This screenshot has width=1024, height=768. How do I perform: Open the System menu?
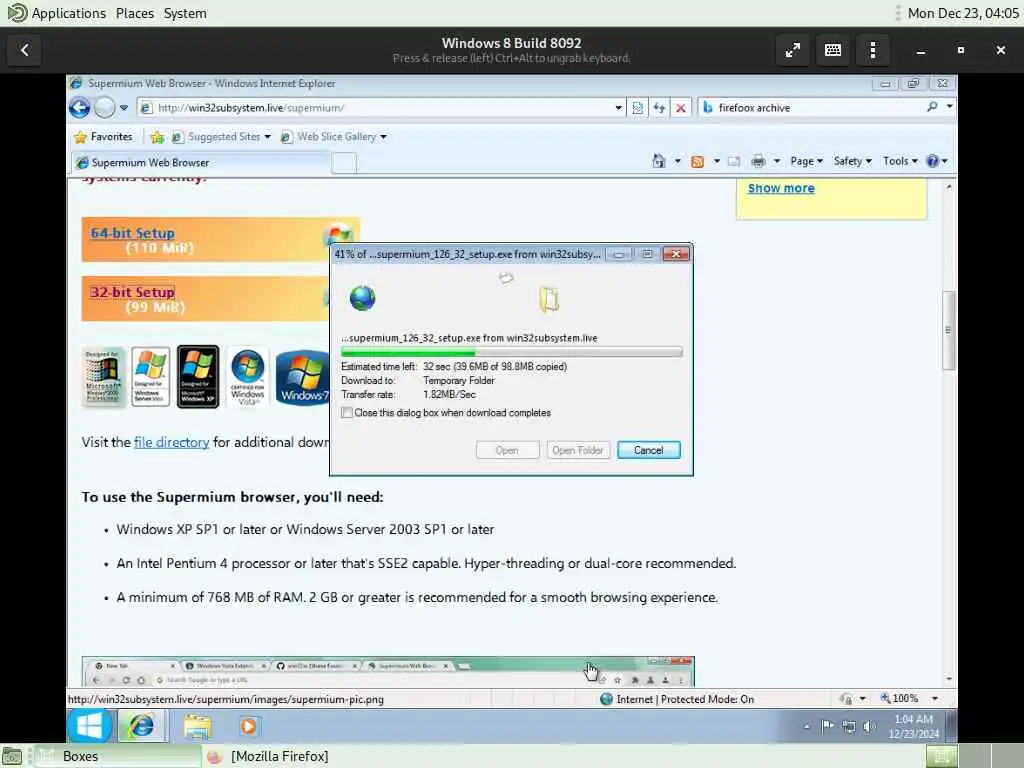185,13
